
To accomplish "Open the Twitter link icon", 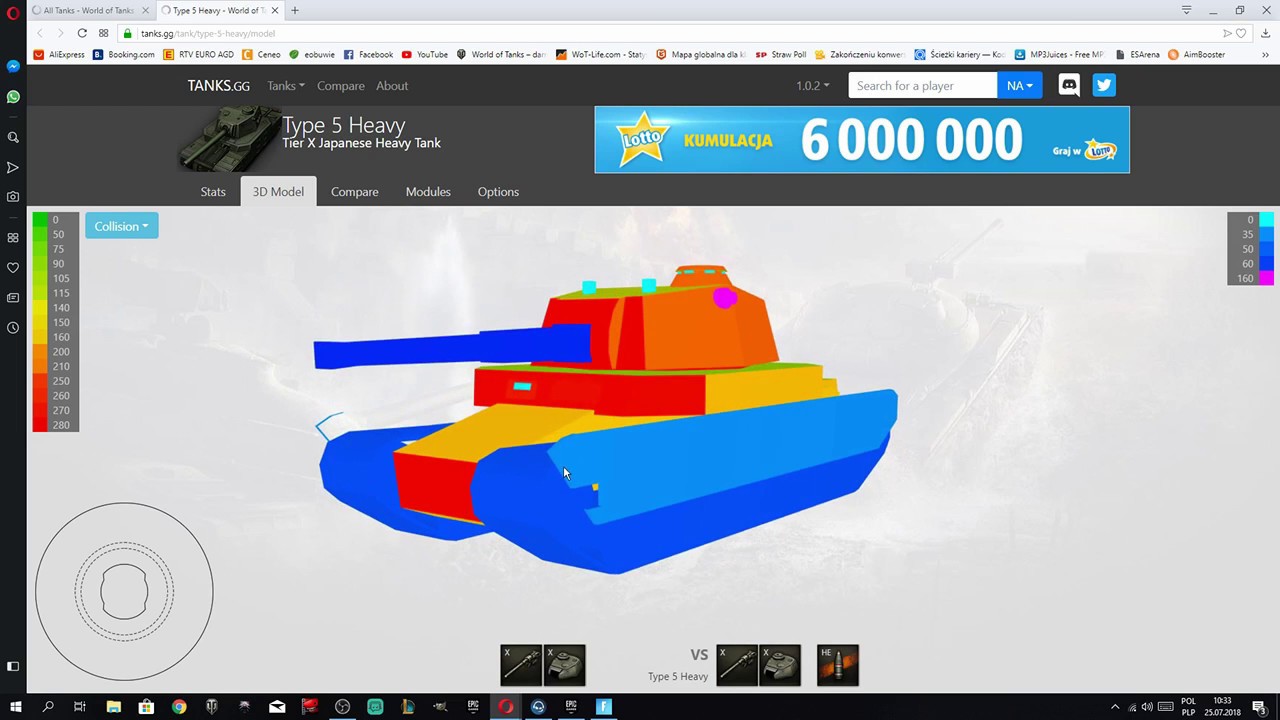I will (1104, 85).
